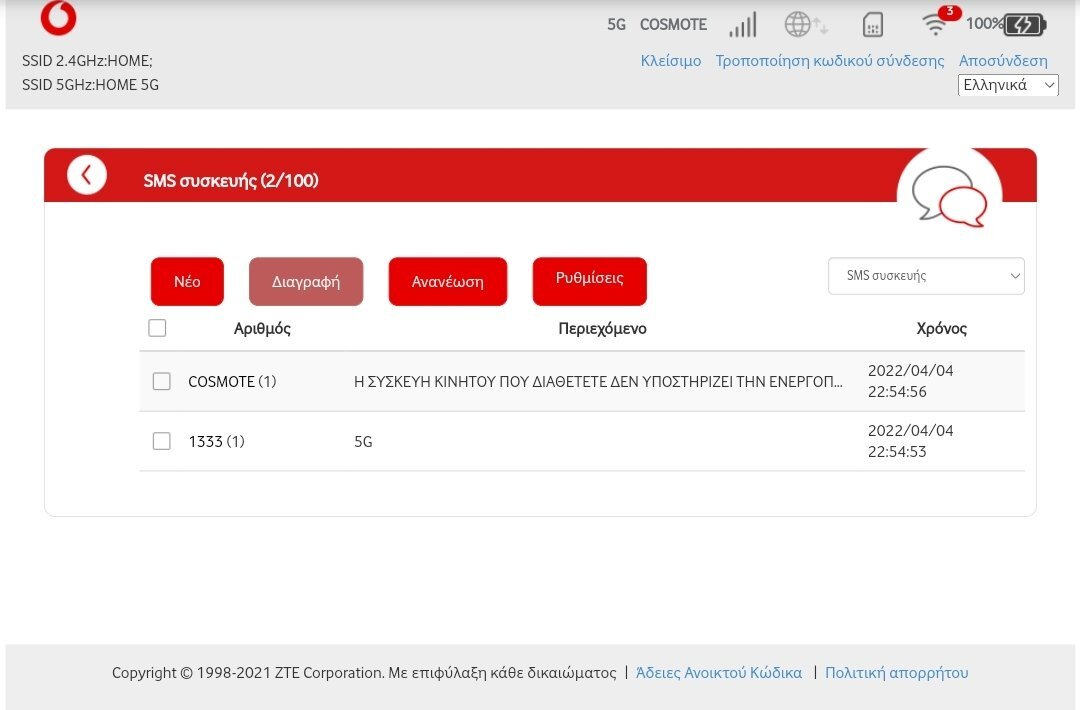Click the COSMOTE operator name in header
Viewport: 1080px width, 710px height.
pos(674,25)
